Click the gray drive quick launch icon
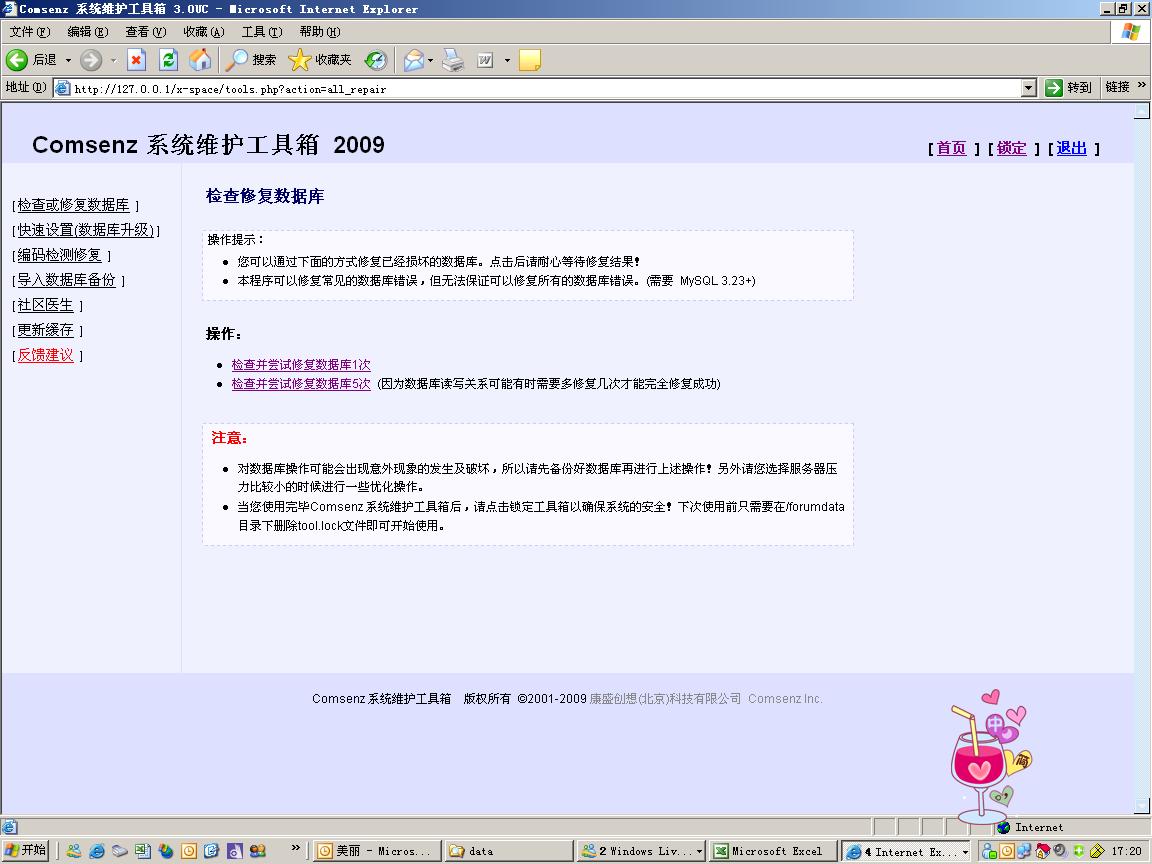 (120, 851)
